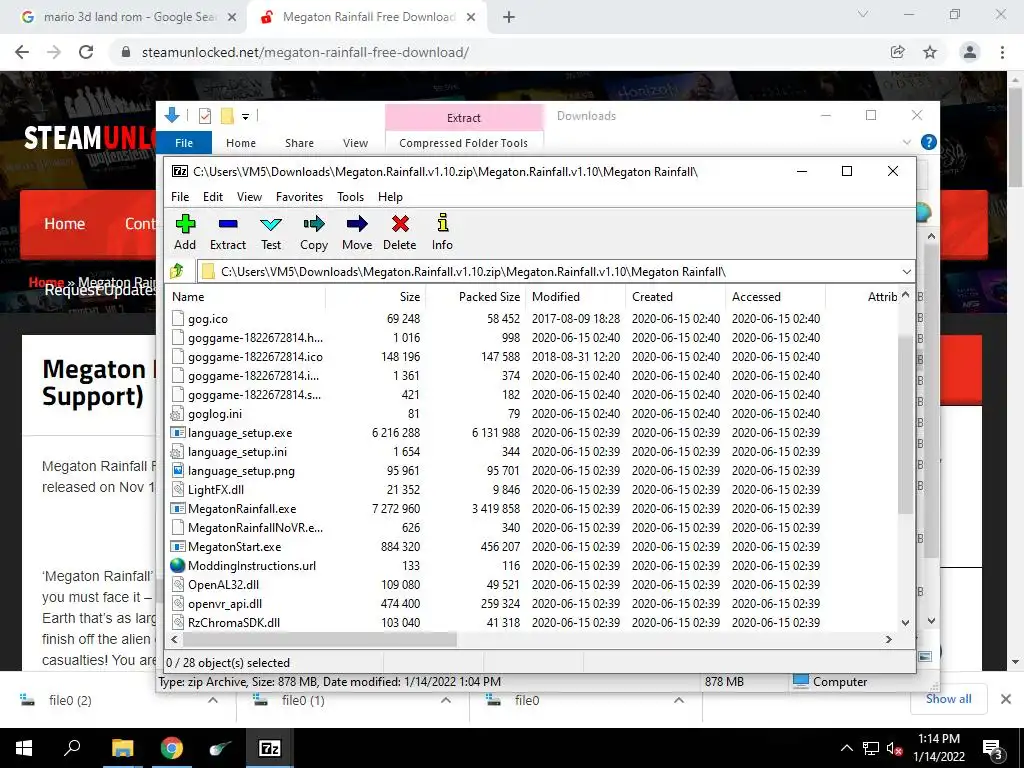The width and height of the screenshot is (1024, 768).
Task: Select the Copy tool in 7-Zip
Action: click(313, 232)
